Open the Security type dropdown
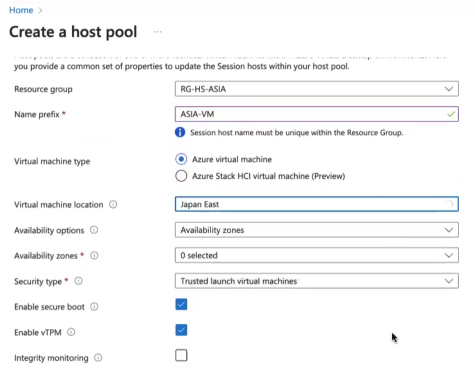This screenshot has width=475, height=371. pos(316,281)
